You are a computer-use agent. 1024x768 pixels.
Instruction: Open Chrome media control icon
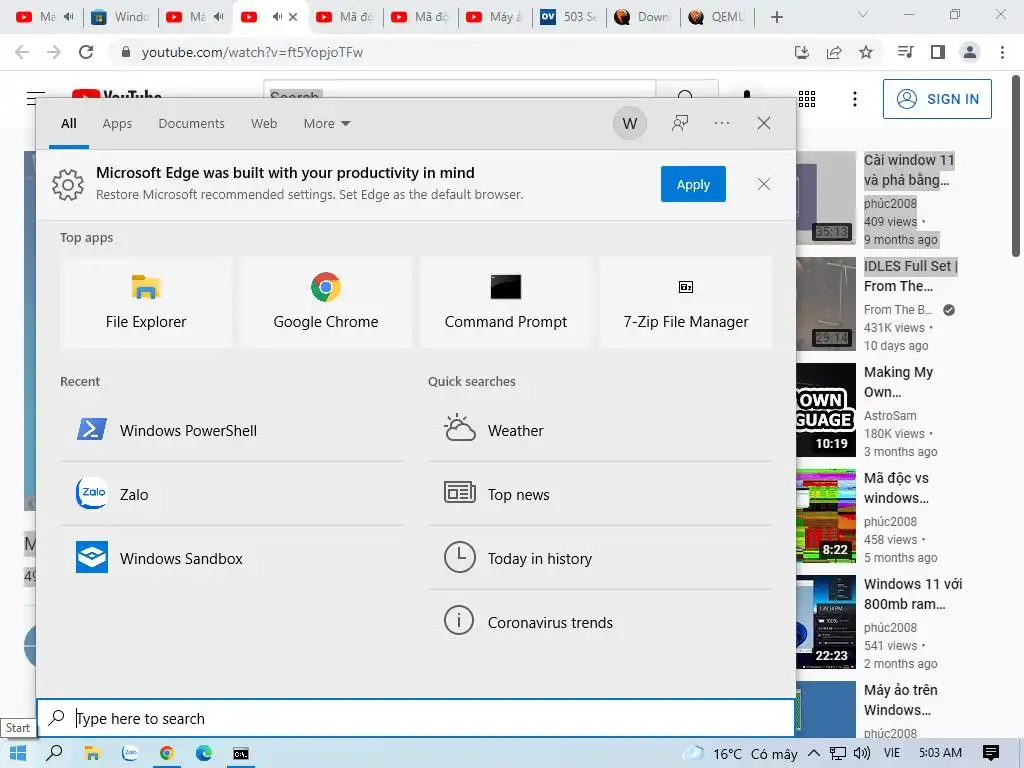tap(905, 52)
